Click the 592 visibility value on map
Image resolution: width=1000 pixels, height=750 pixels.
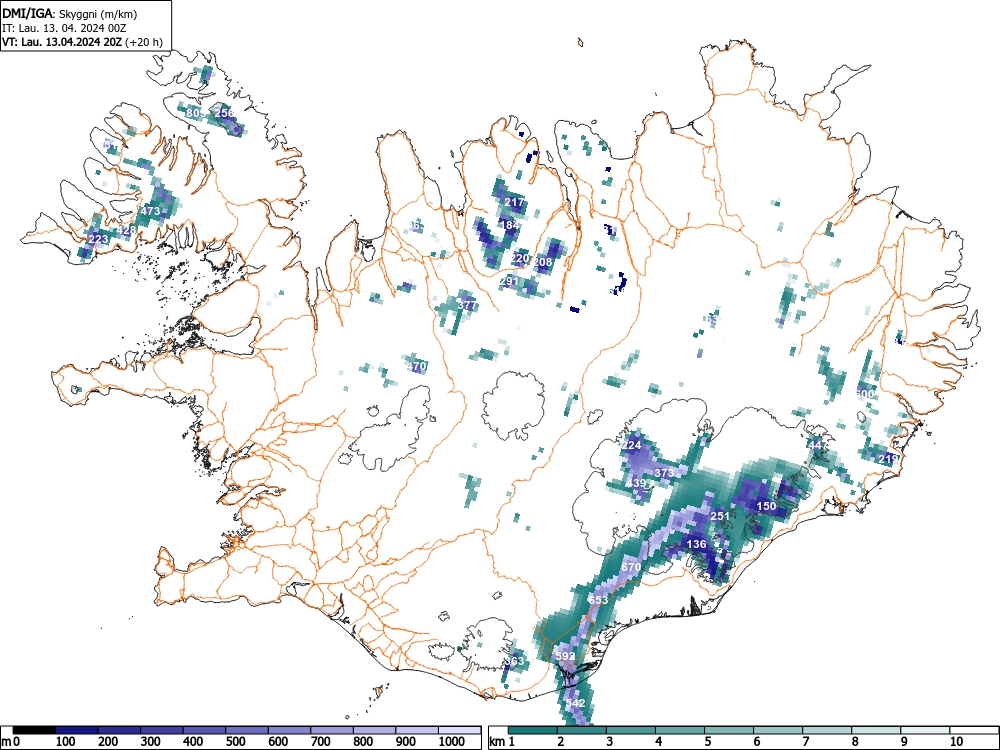point(565,656)
